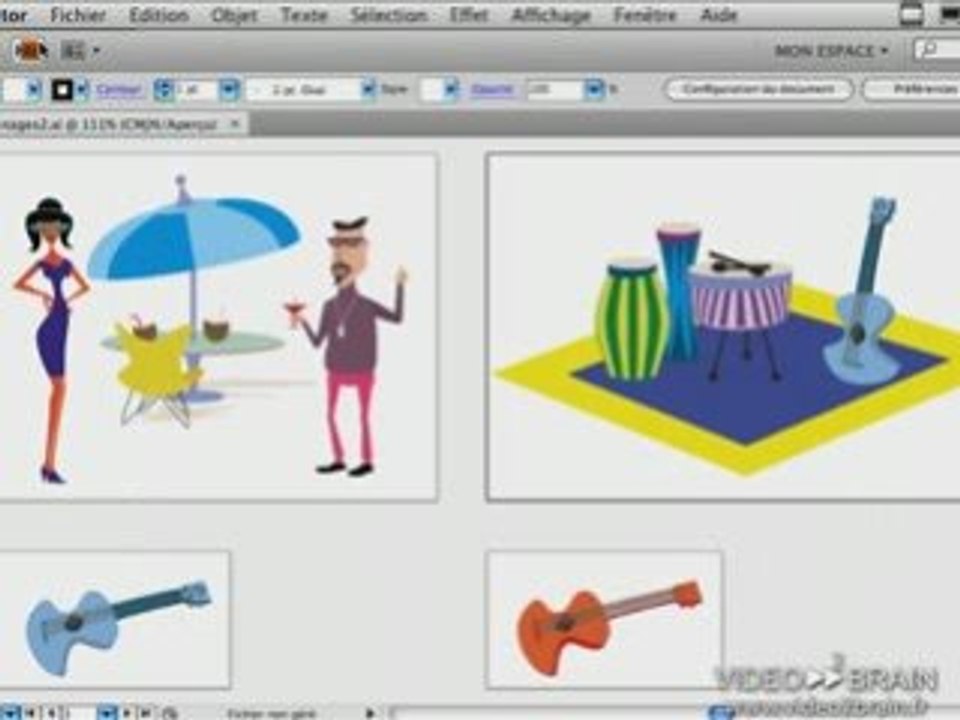Screen dimensions: 960x720
Task: Open the brush definition dropdown
Action: [368, 90]
